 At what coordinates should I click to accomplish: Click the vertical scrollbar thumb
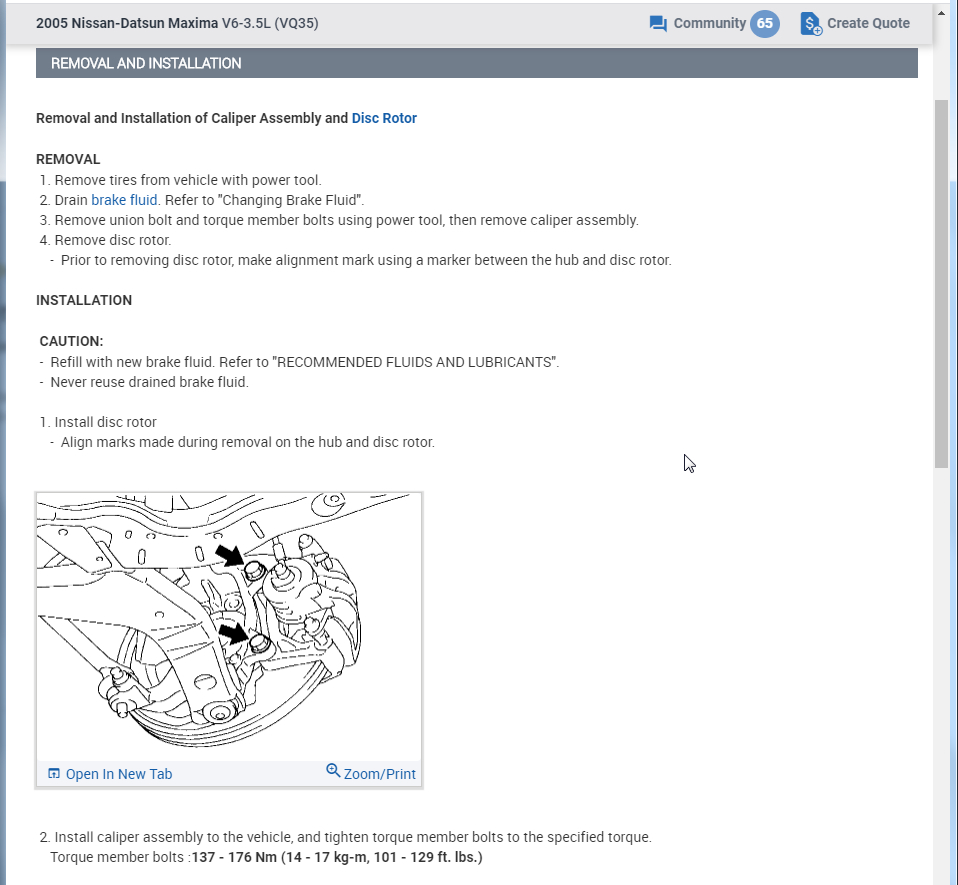coord(941,284)
